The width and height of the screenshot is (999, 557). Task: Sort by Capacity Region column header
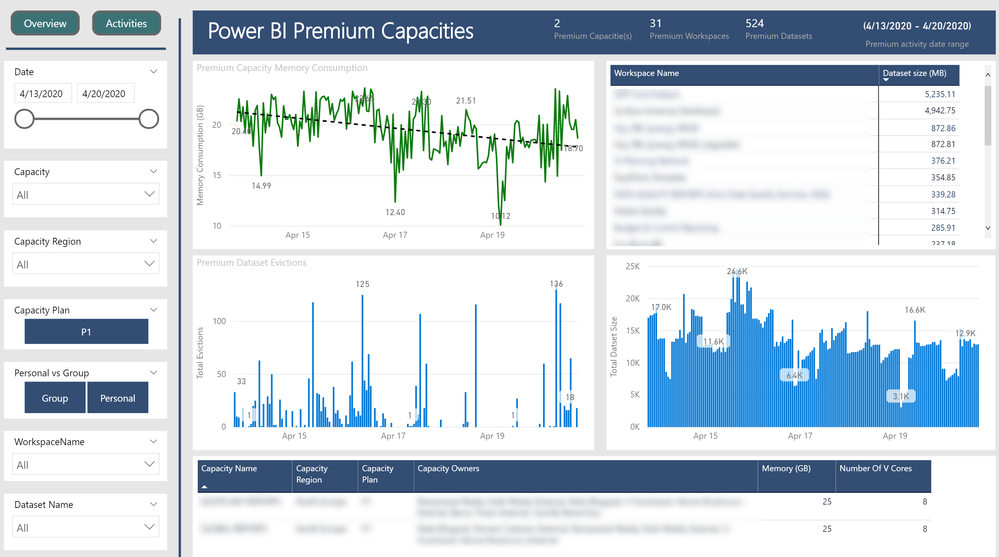[325, 476]
